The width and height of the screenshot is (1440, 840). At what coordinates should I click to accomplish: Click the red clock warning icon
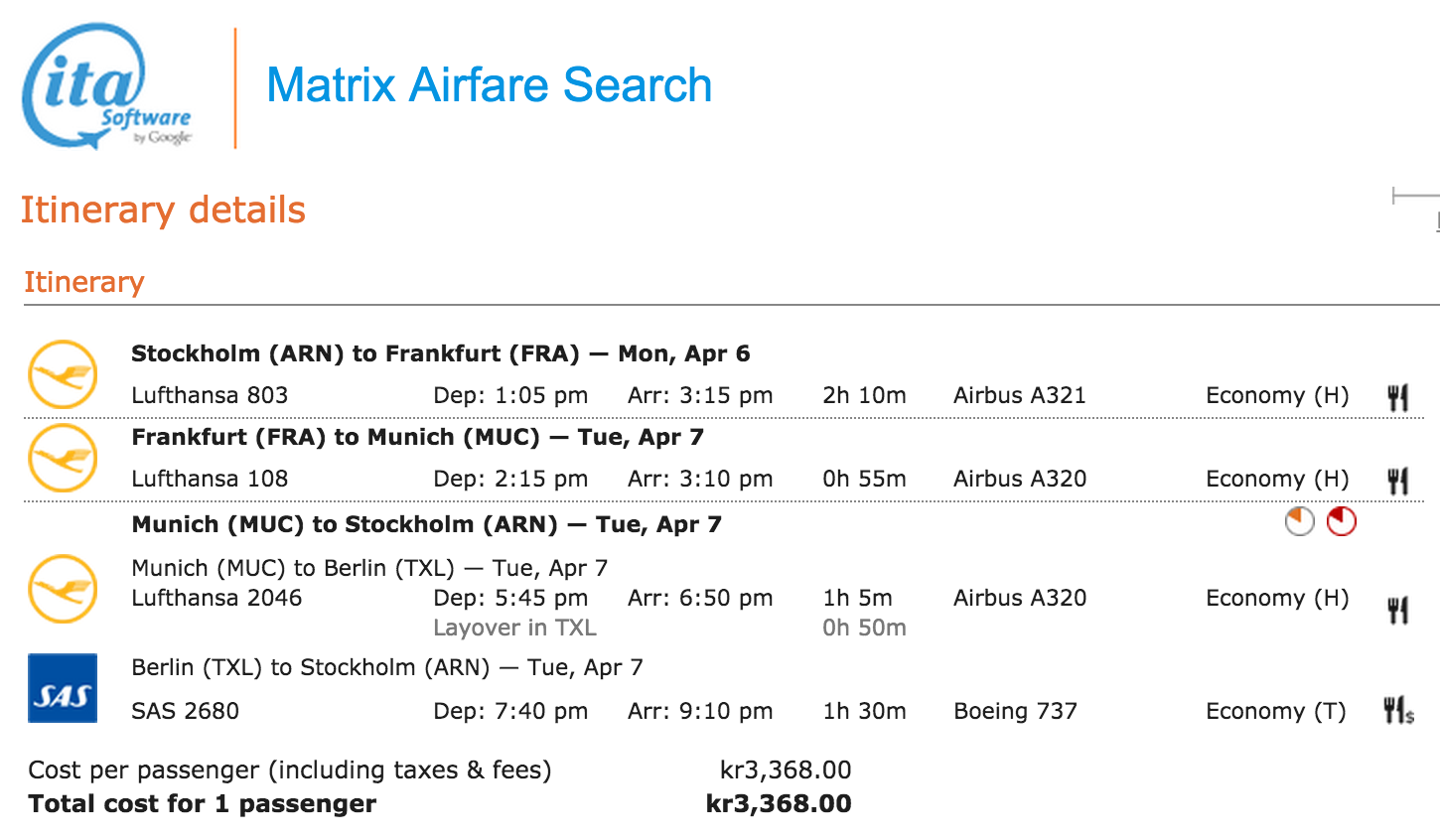point(1342,521)
